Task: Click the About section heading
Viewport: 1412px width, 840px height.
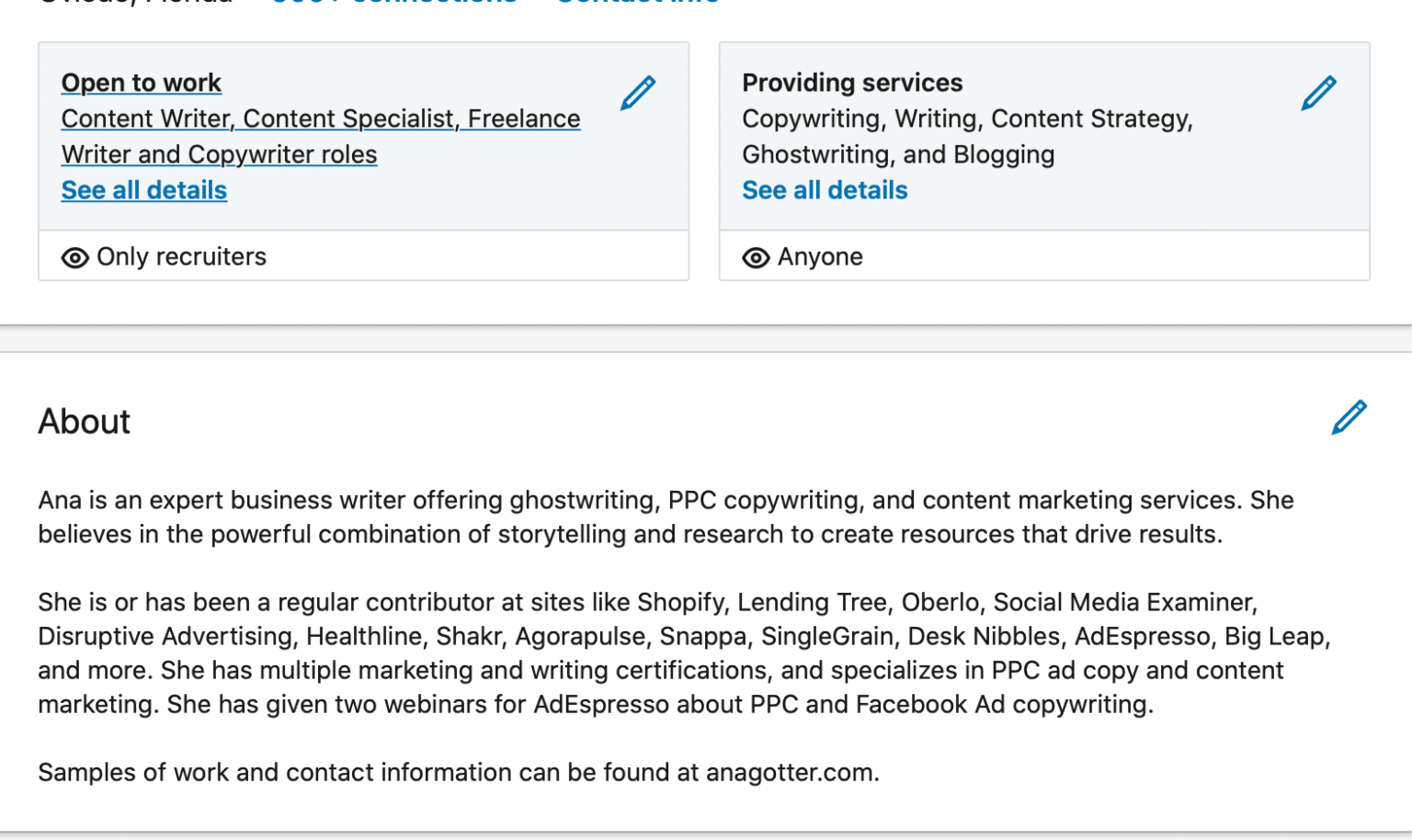Action: coord(85,422)
